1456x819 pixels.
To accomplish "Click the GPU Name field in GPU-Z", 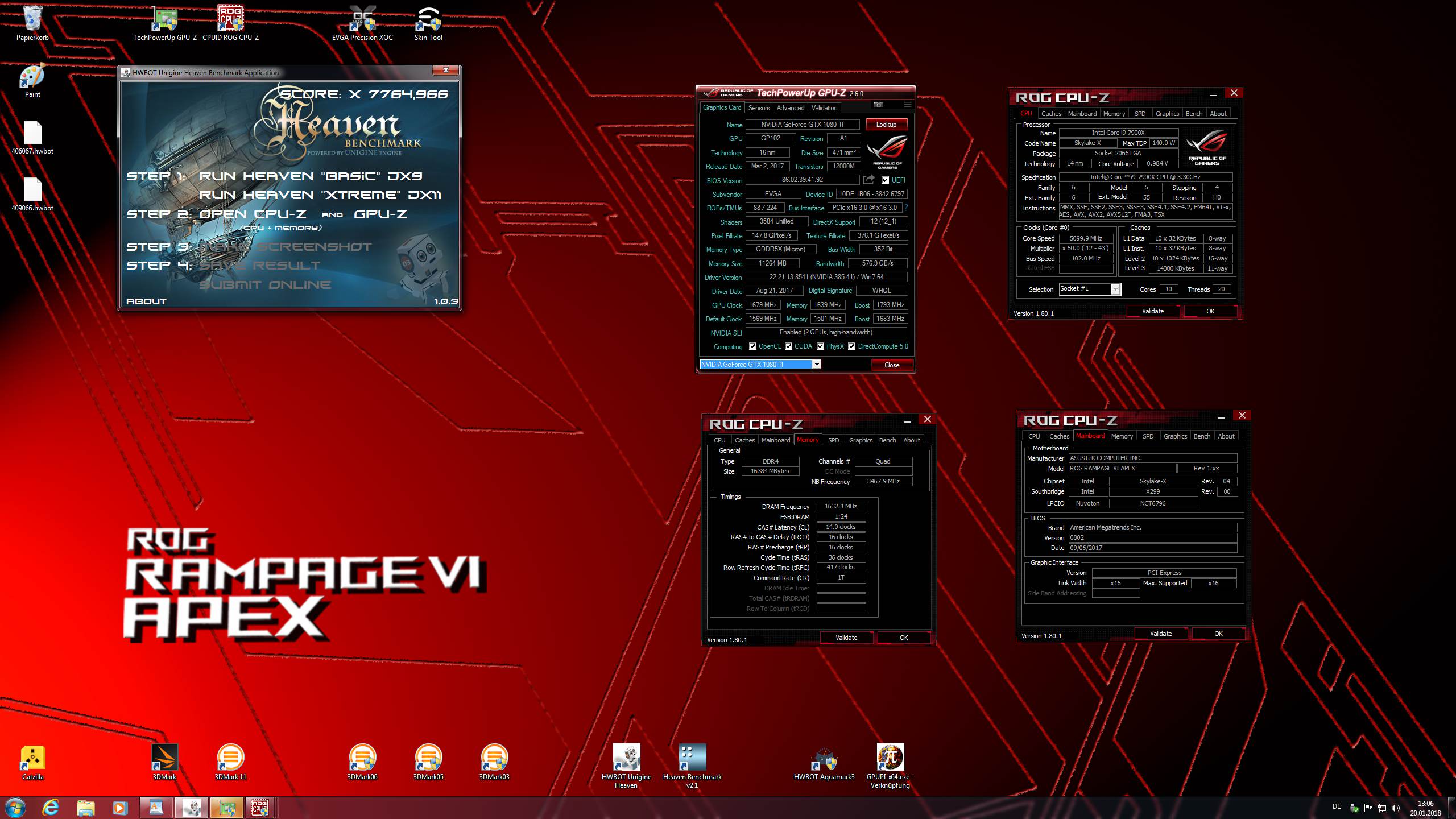I will click(x=803, y=125).
